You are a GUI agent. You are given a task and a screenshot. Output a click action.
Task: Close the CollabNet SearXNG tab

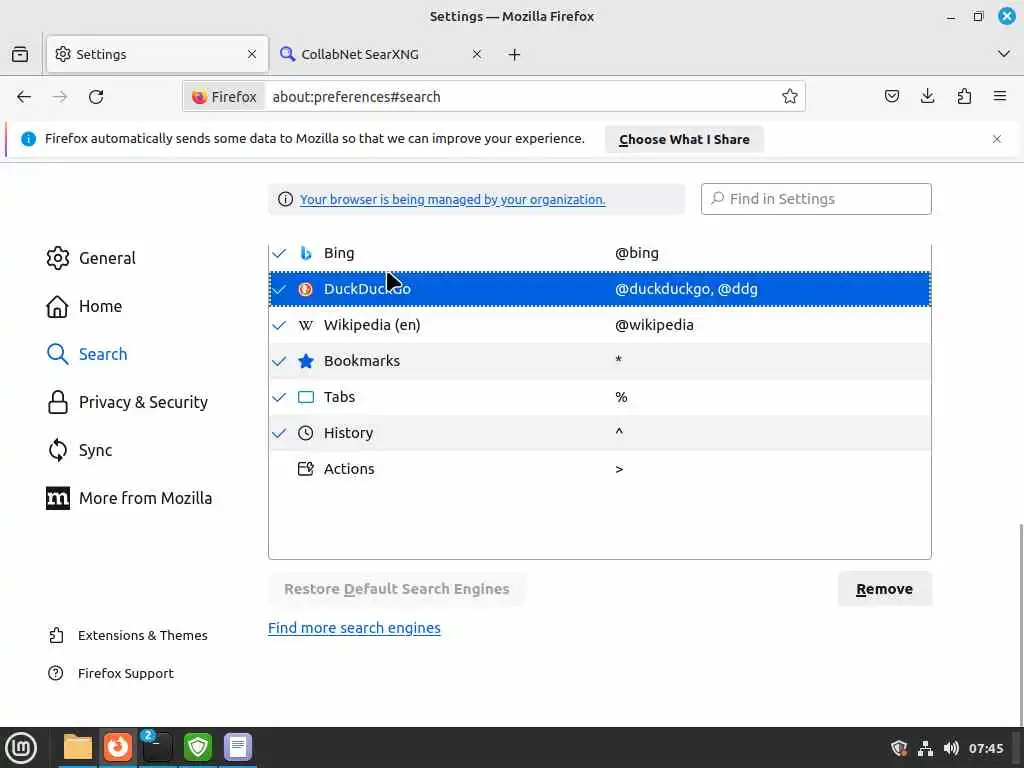pos(477,54)
